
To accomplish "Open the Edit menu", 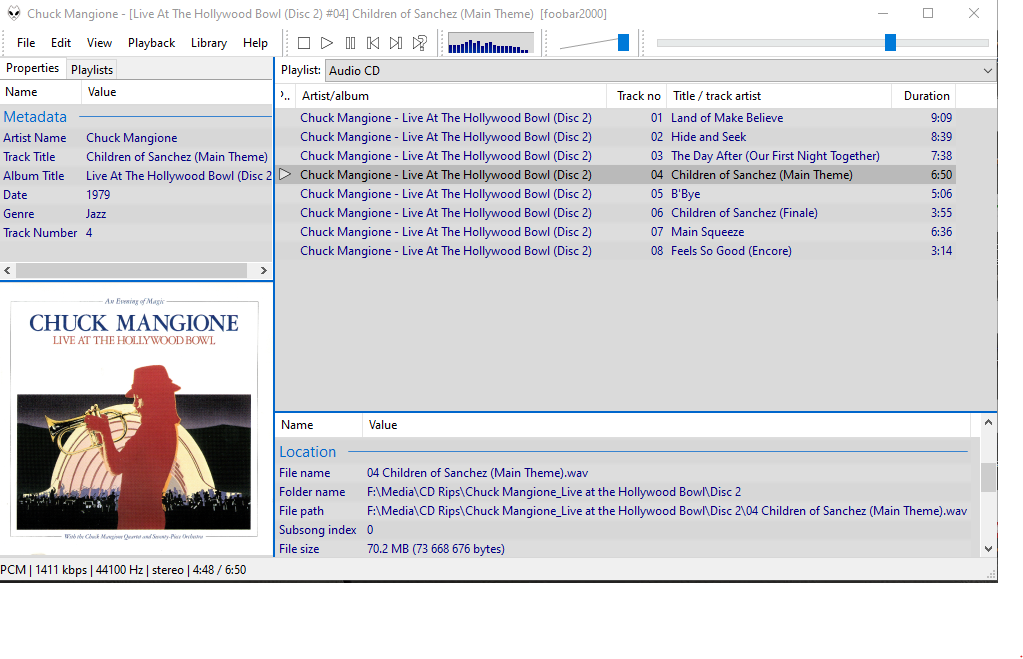I will 61,43.
